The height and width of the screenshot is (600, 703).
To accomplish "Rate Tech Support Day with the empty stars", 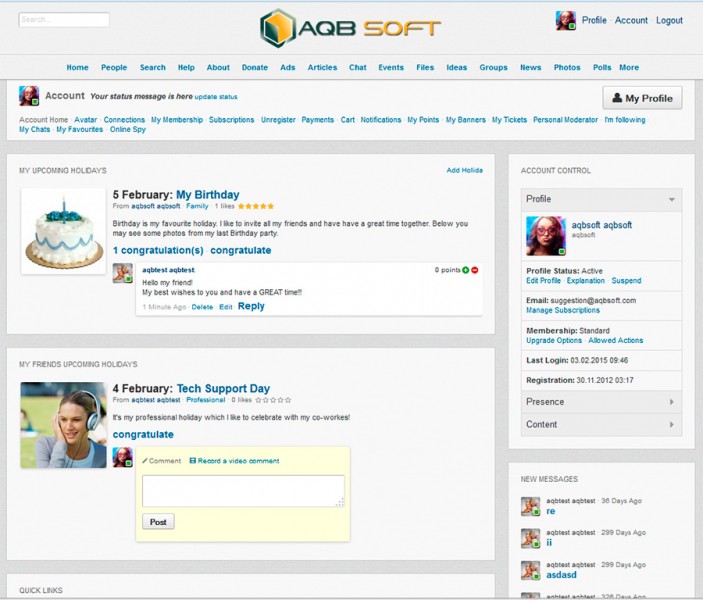I will 273,400.
